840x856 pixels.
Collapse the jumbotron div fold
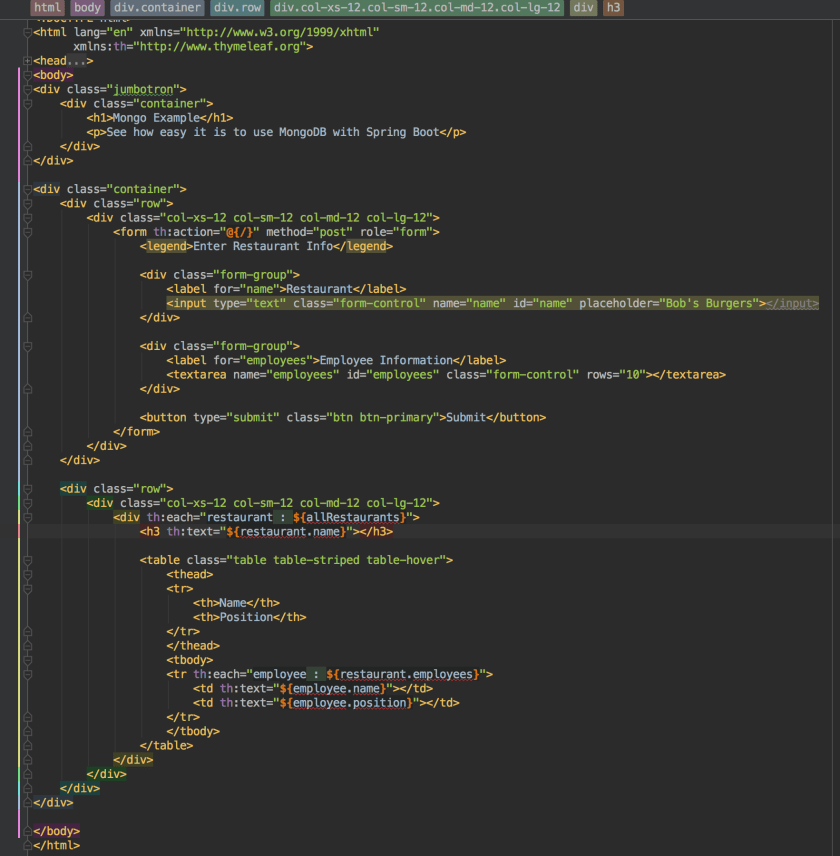[x=27, y=88]
